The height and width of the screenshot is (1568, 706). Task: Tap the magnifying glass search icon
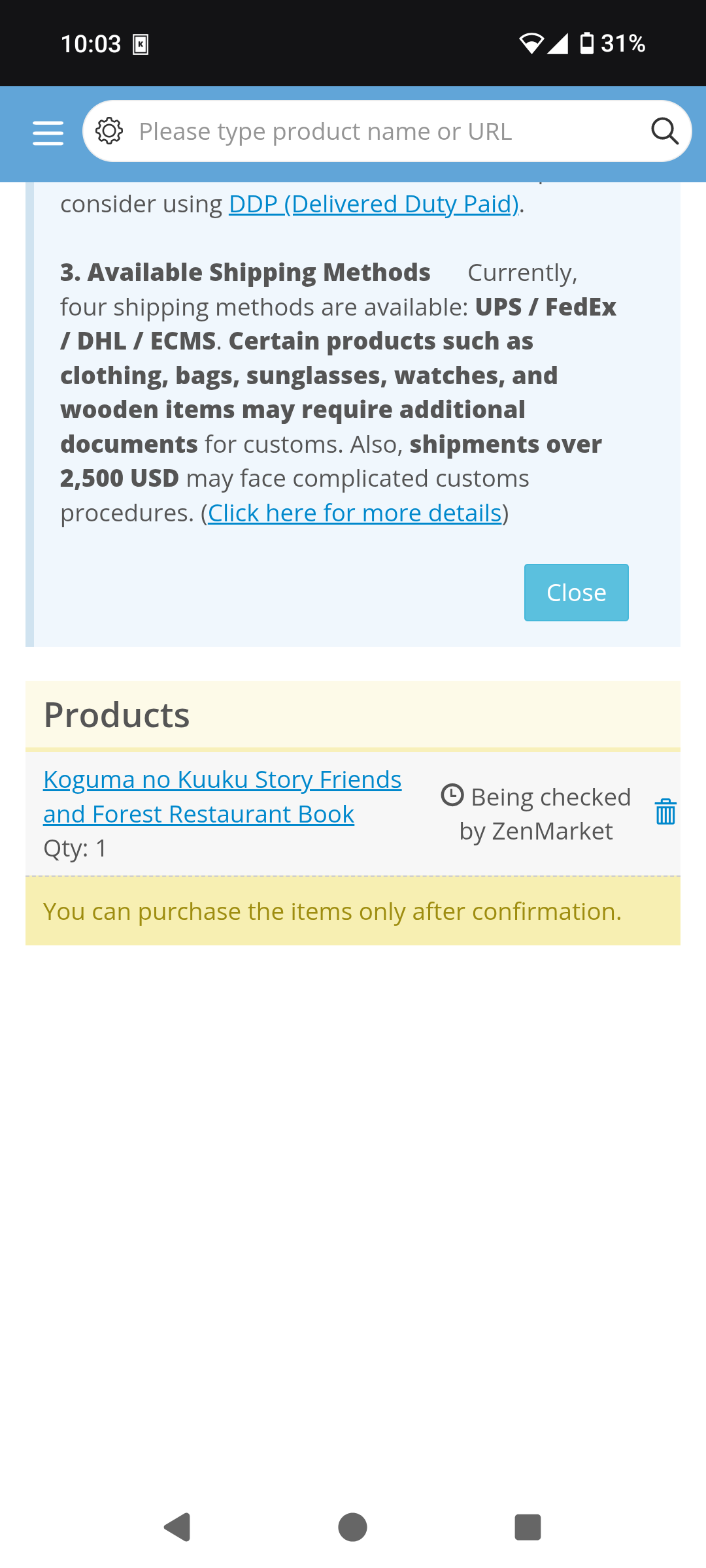pos(664,131)
